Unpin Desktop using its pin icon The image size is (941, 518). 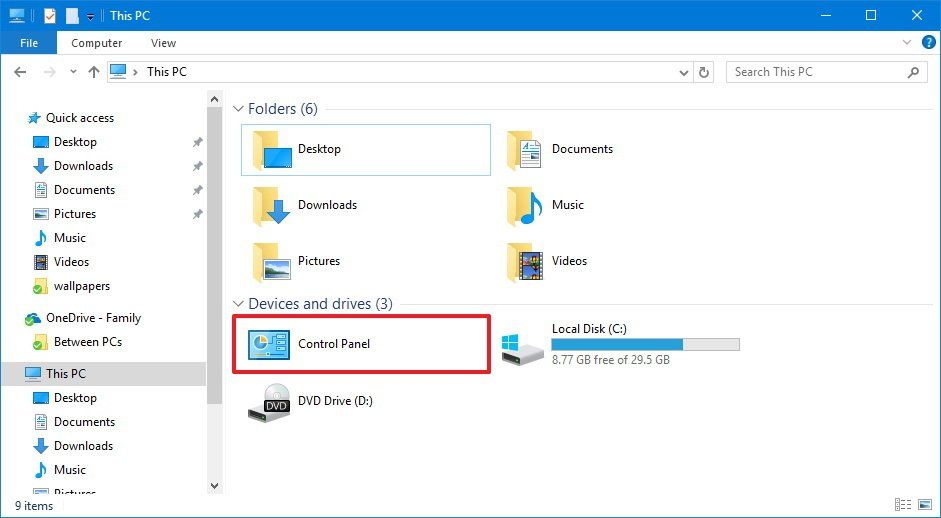pyautogui.click(x=197, y=143)
